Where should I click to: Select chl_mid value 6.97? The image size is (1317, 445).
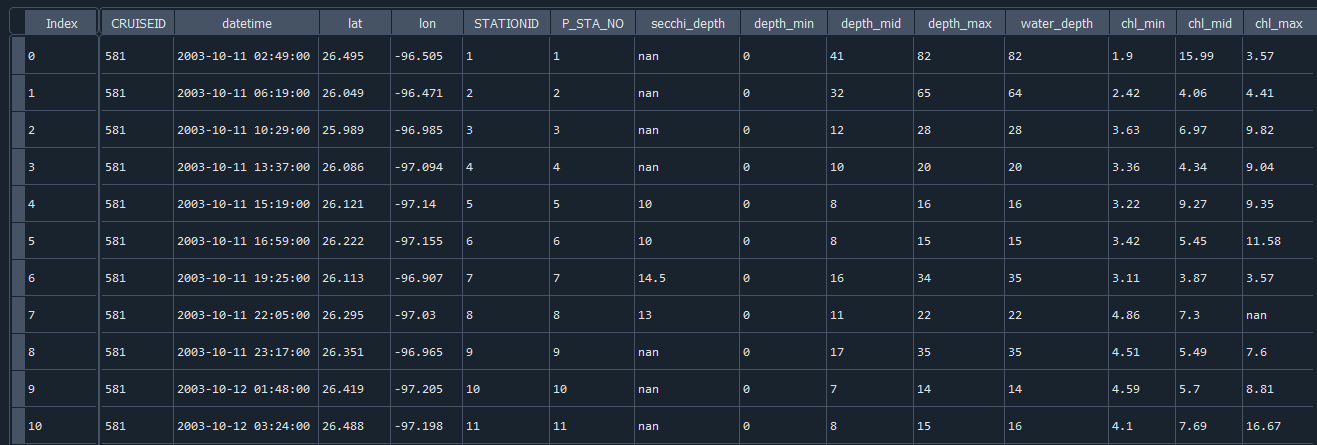[x=1209, y=129]
